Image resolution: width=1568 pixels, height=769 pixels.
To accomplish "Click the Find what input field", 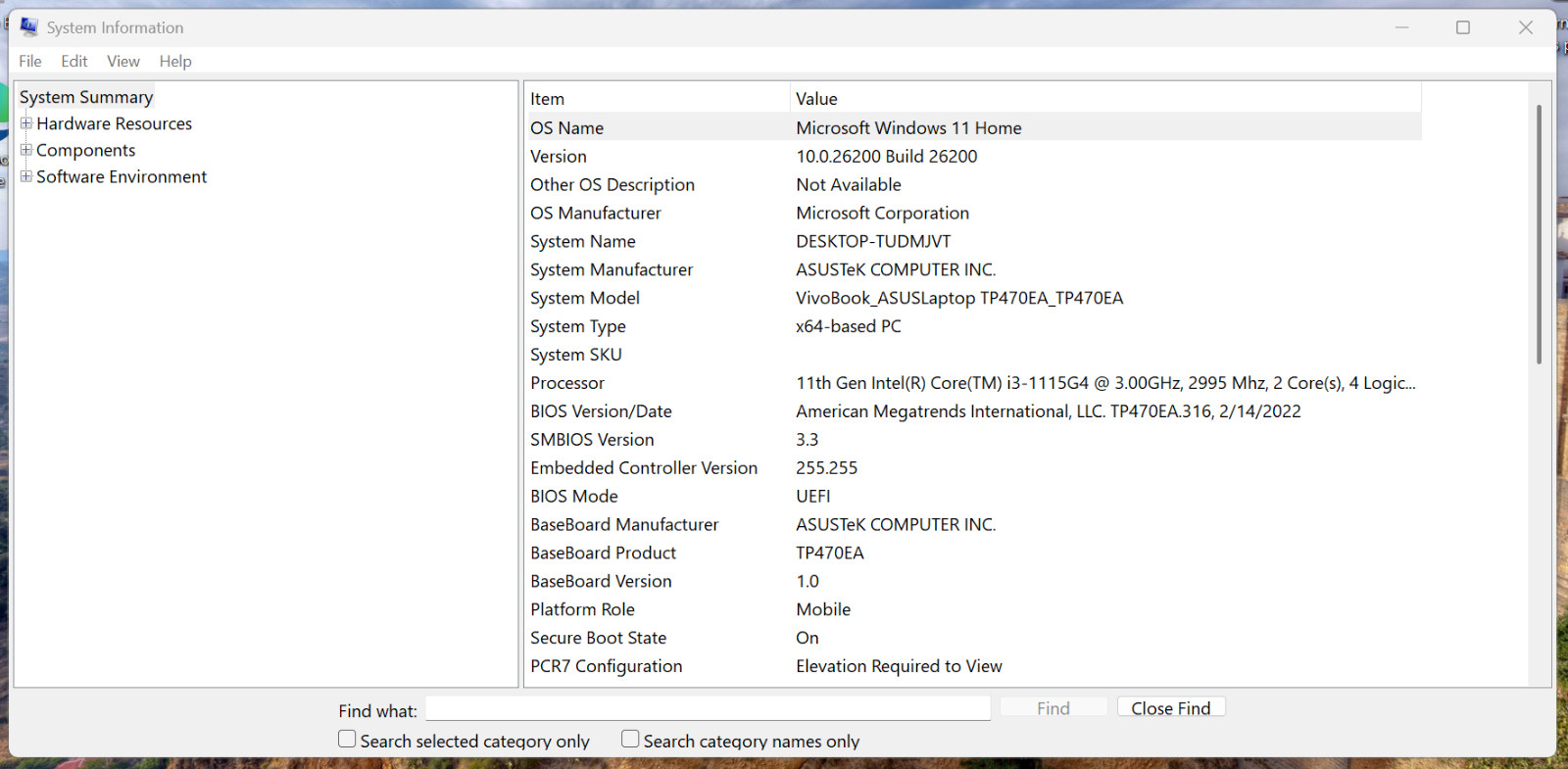I will (709, 708).
